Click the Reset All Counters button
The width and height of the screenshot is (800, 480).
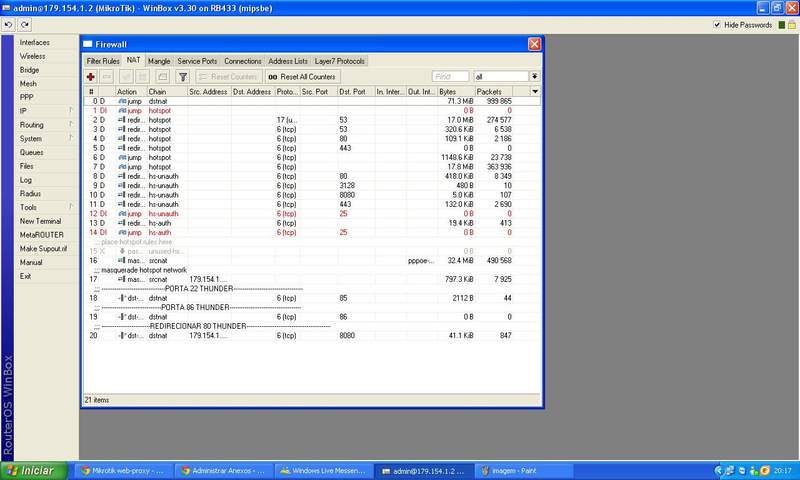click(303, 77)
